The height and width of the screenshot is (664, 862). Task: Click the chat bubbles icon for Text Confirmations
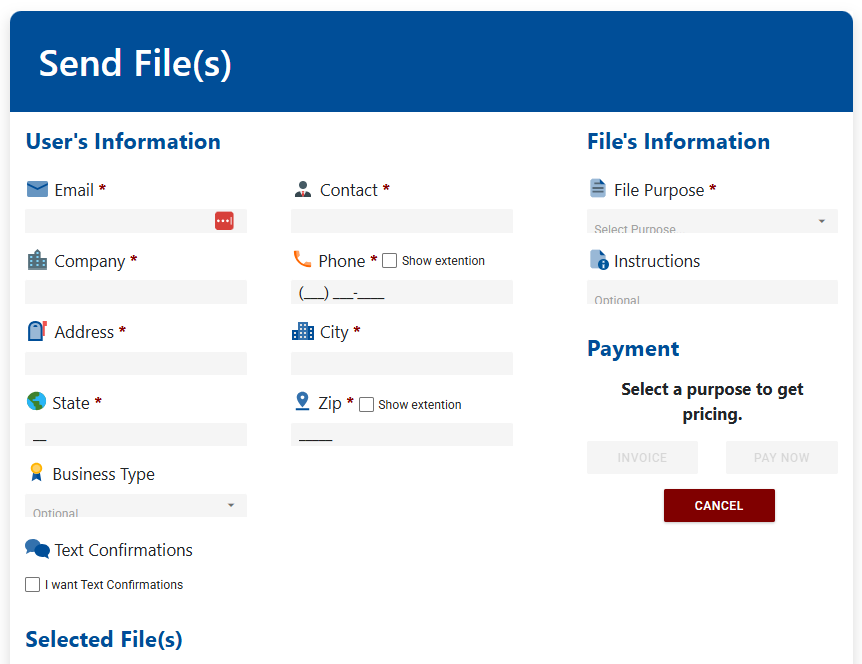pyautogui.click(x=36, y=549)
